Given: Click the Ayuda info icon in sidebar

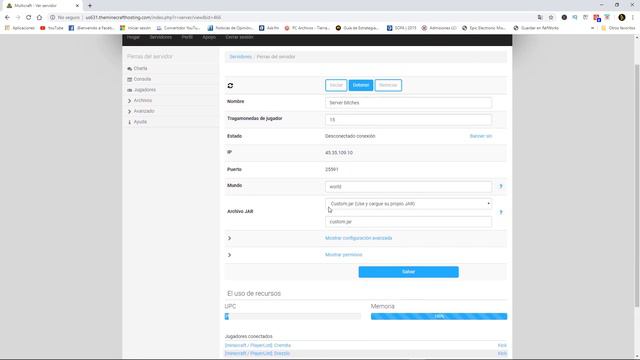Looking at the screenshot, I should [x=129, y=122].
